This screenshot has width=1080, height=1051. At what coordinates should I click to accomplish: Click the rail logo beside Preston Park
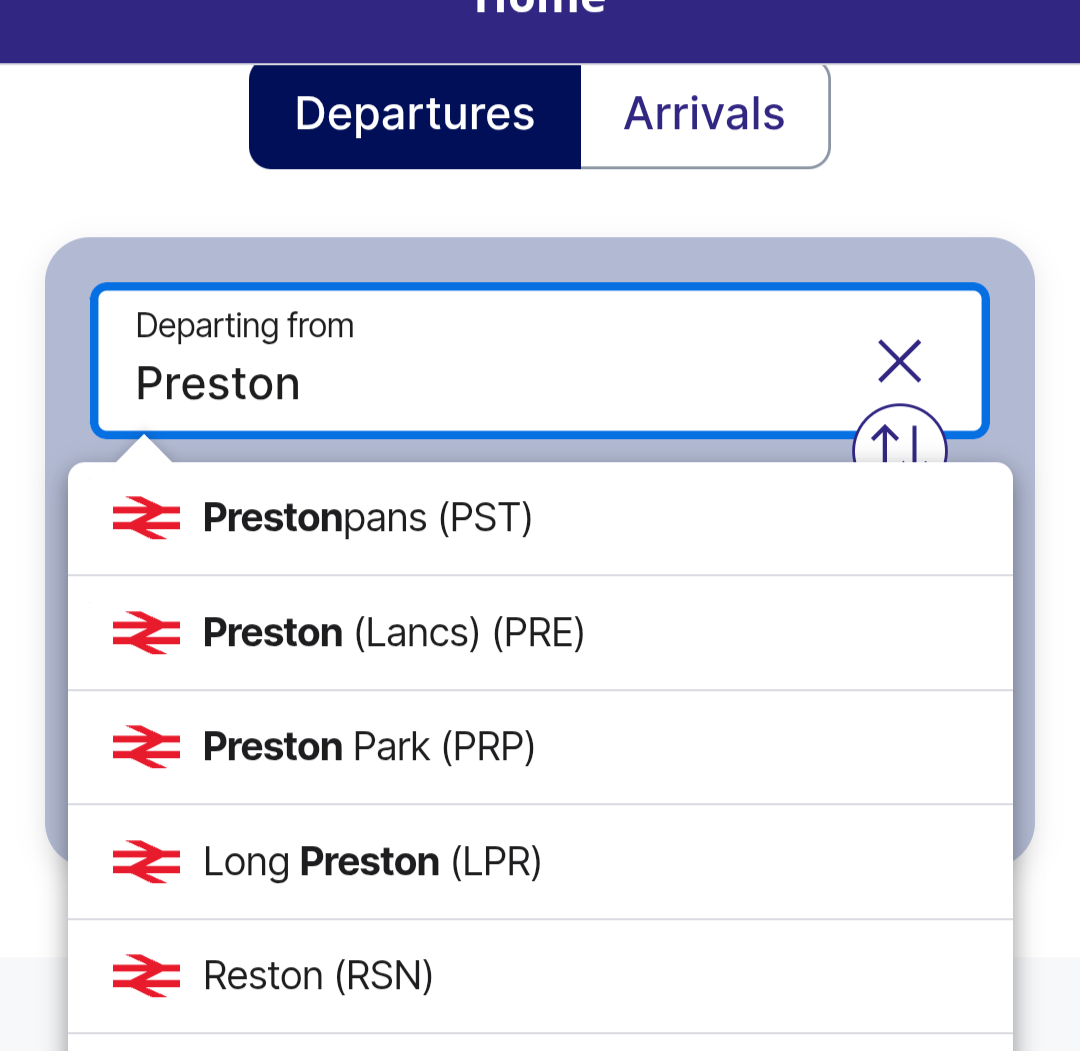point(146,747)
